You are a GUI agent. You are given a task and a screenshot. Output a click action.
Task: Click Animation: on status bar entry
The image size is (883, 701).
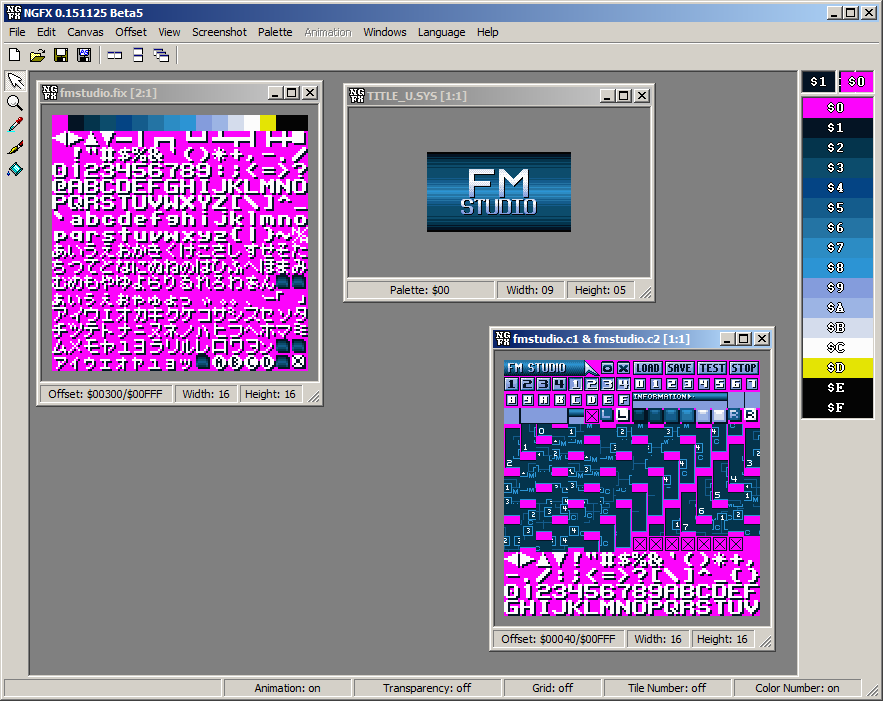pos(287,688)
